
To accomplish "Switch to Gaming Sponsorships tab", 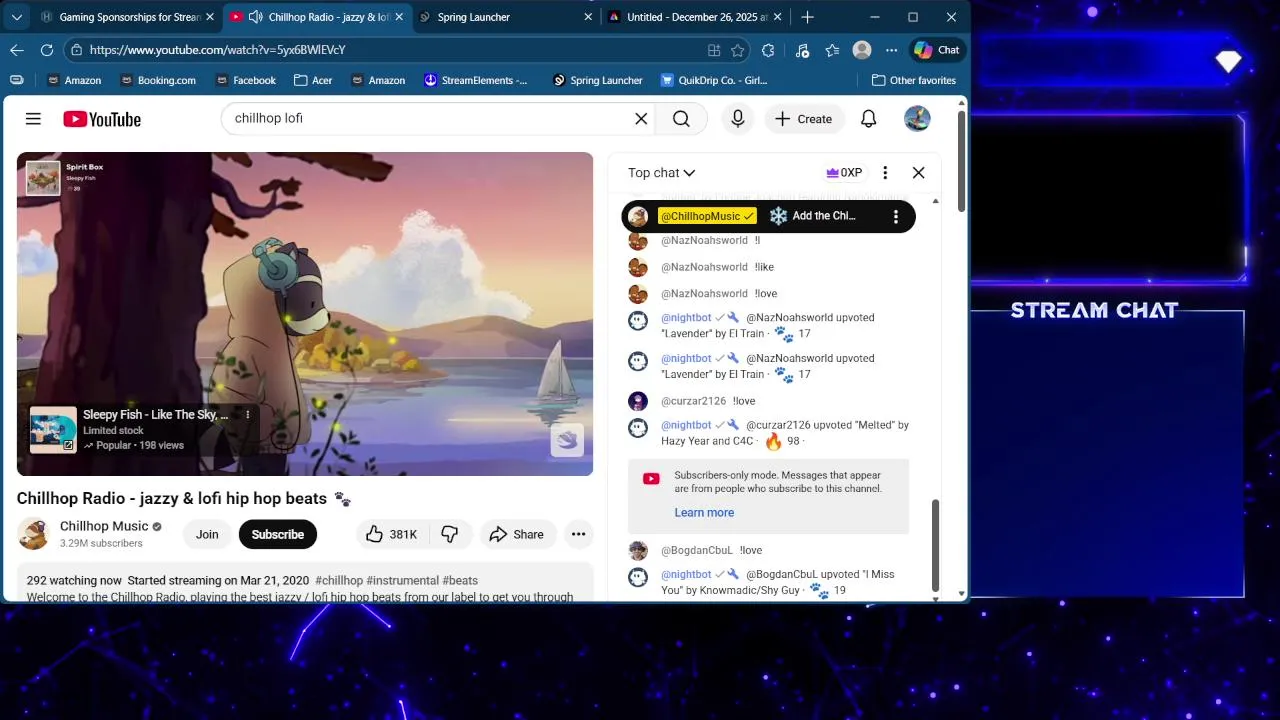I will [x=119, y=17].
